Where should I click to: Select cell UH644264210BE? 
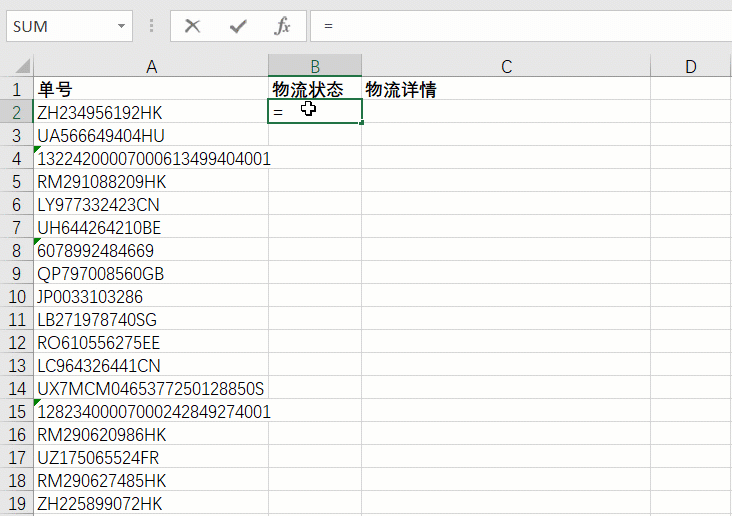(151, 227)
